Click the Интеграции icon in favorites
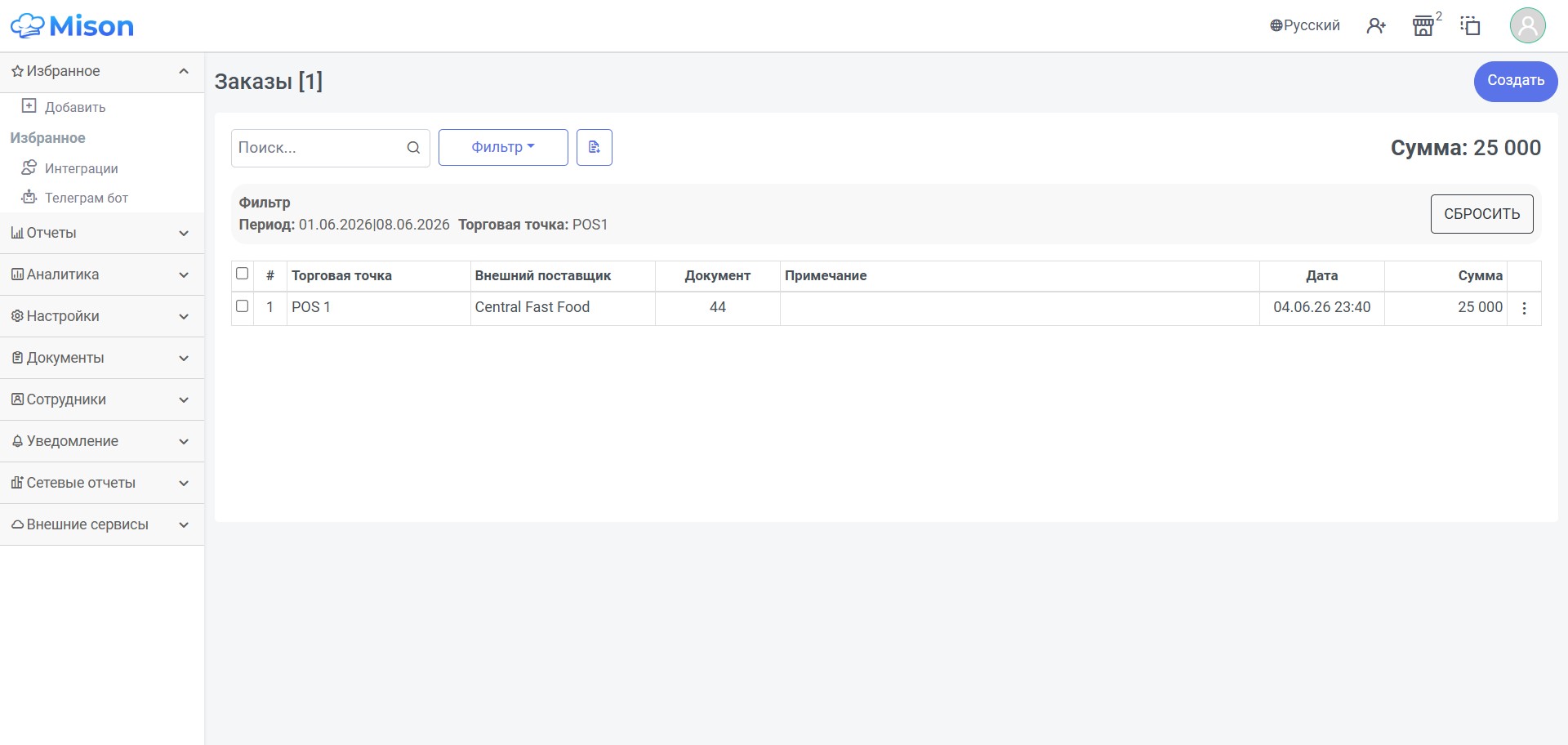This screenshot has height=745, width=1568. tap(29, 167)
